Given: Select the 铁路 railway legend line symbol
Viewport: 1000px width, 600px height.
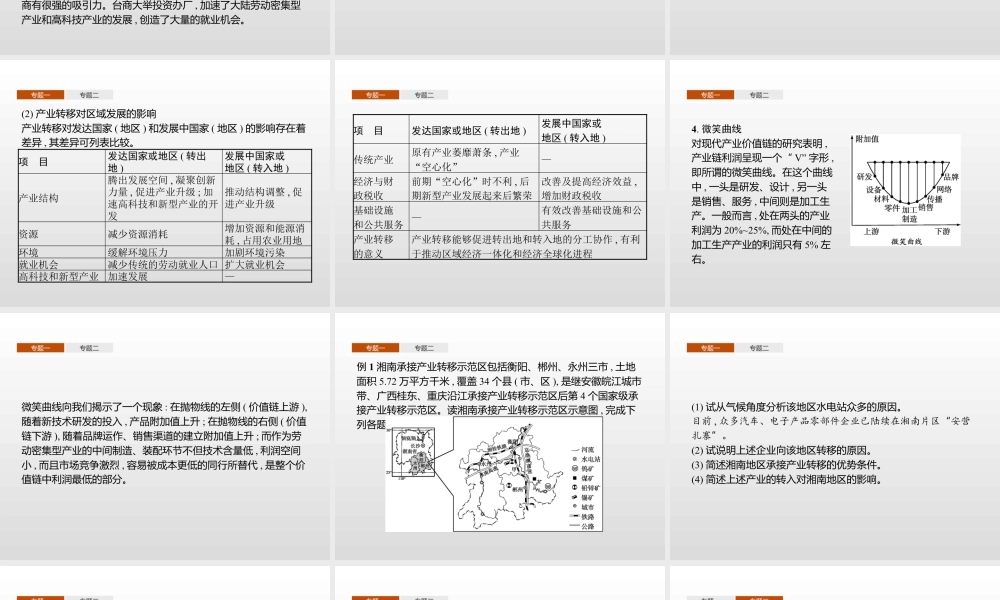Looking at the screenshot, I should [576, 515].
